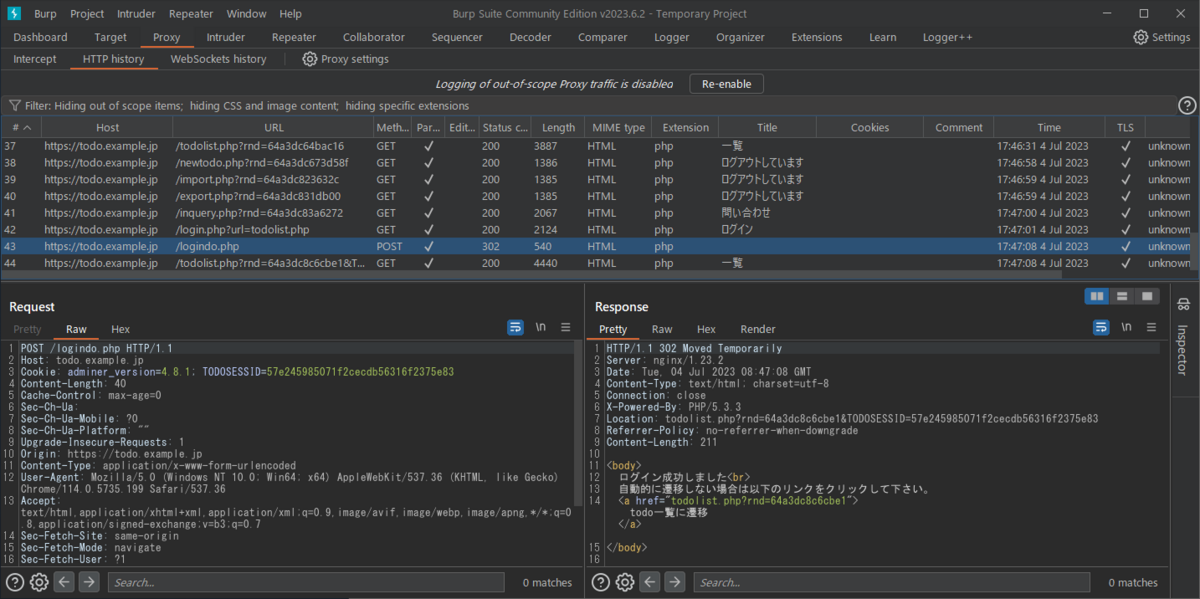
Task: Switch to the Learn tab
Action: (883, 37)
